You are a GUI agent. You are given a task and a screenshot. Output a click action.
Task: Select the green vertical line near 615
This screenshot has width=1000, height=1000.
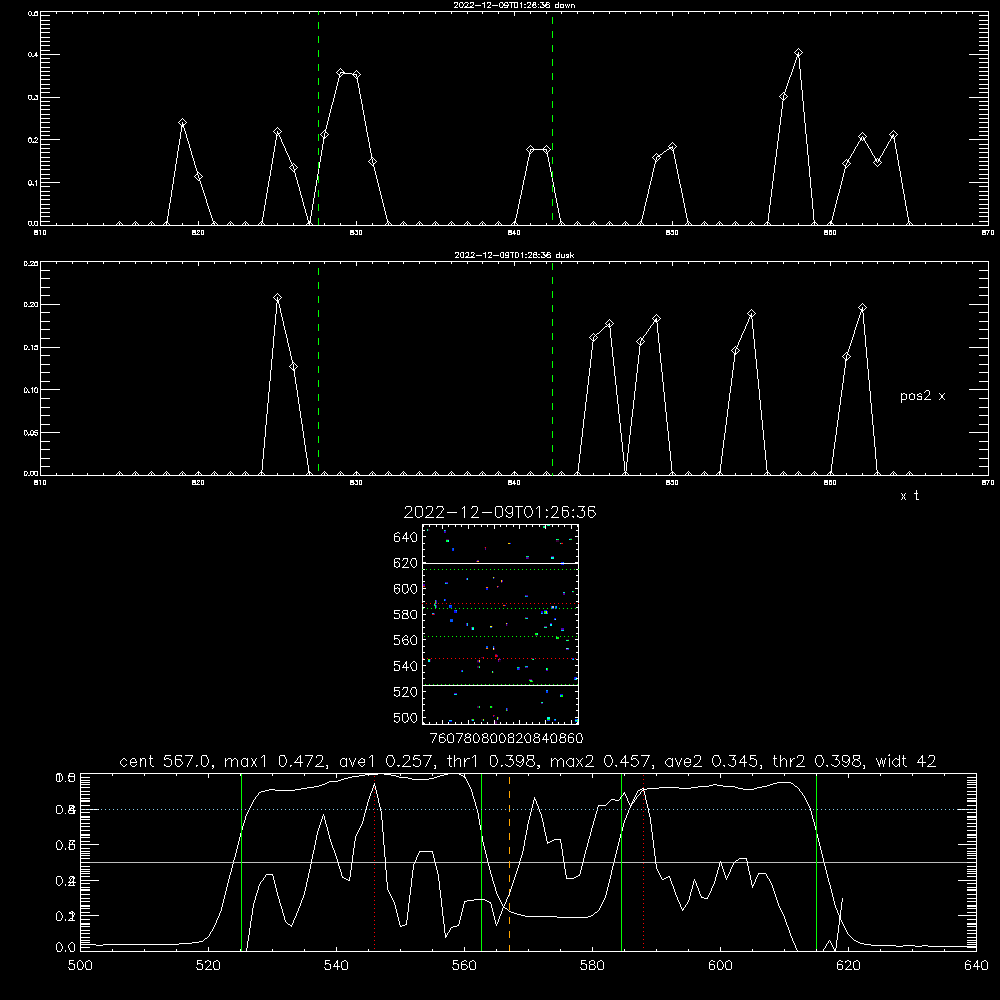coord(816,861)
